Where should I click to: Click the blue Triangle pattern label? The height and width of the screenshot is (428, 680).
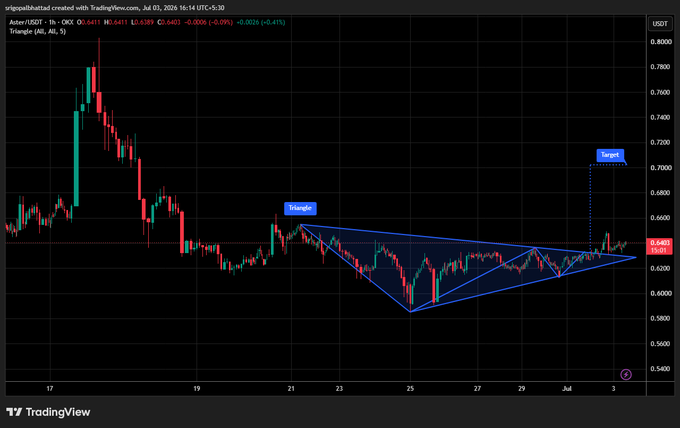coord(300,208)
